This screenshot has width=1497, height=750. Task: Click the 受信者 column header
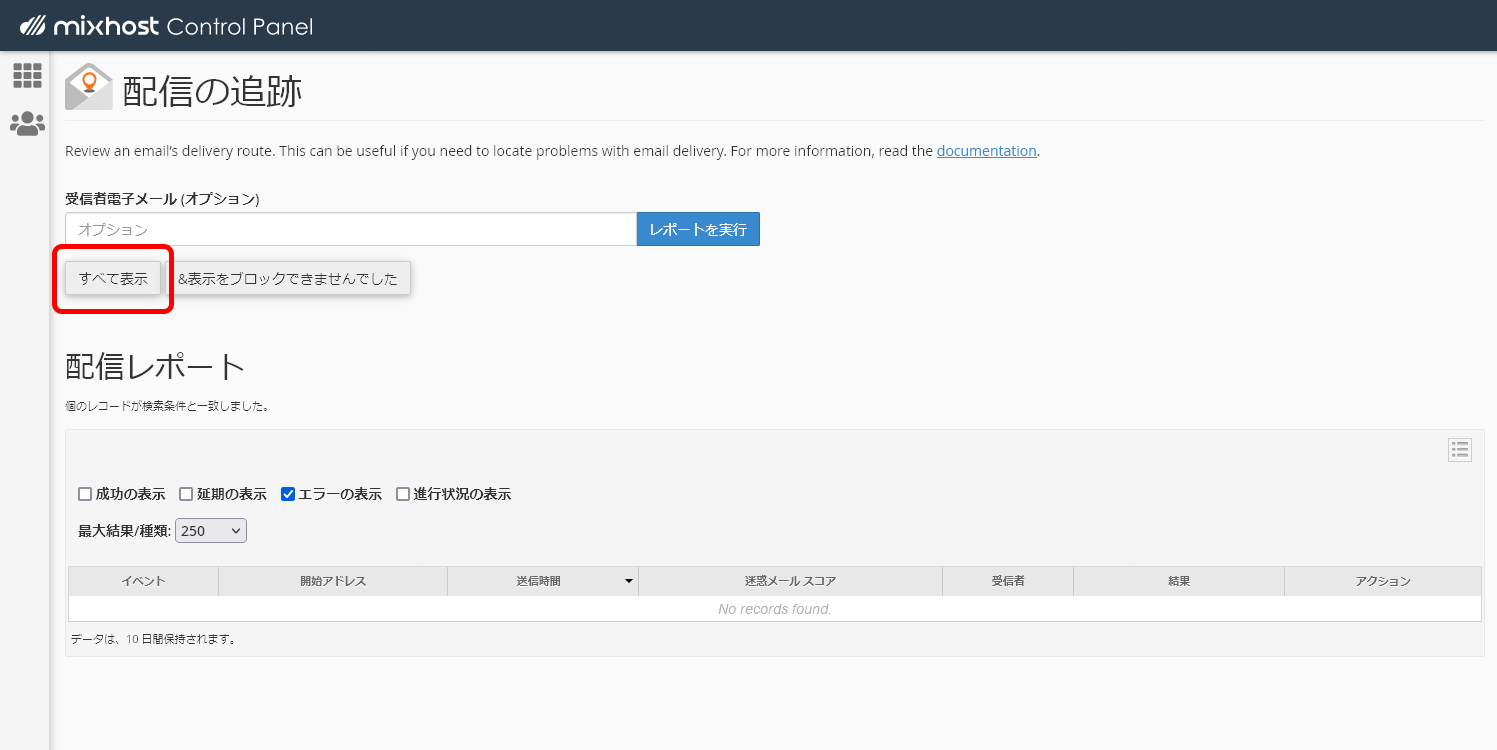[1007, 581]
